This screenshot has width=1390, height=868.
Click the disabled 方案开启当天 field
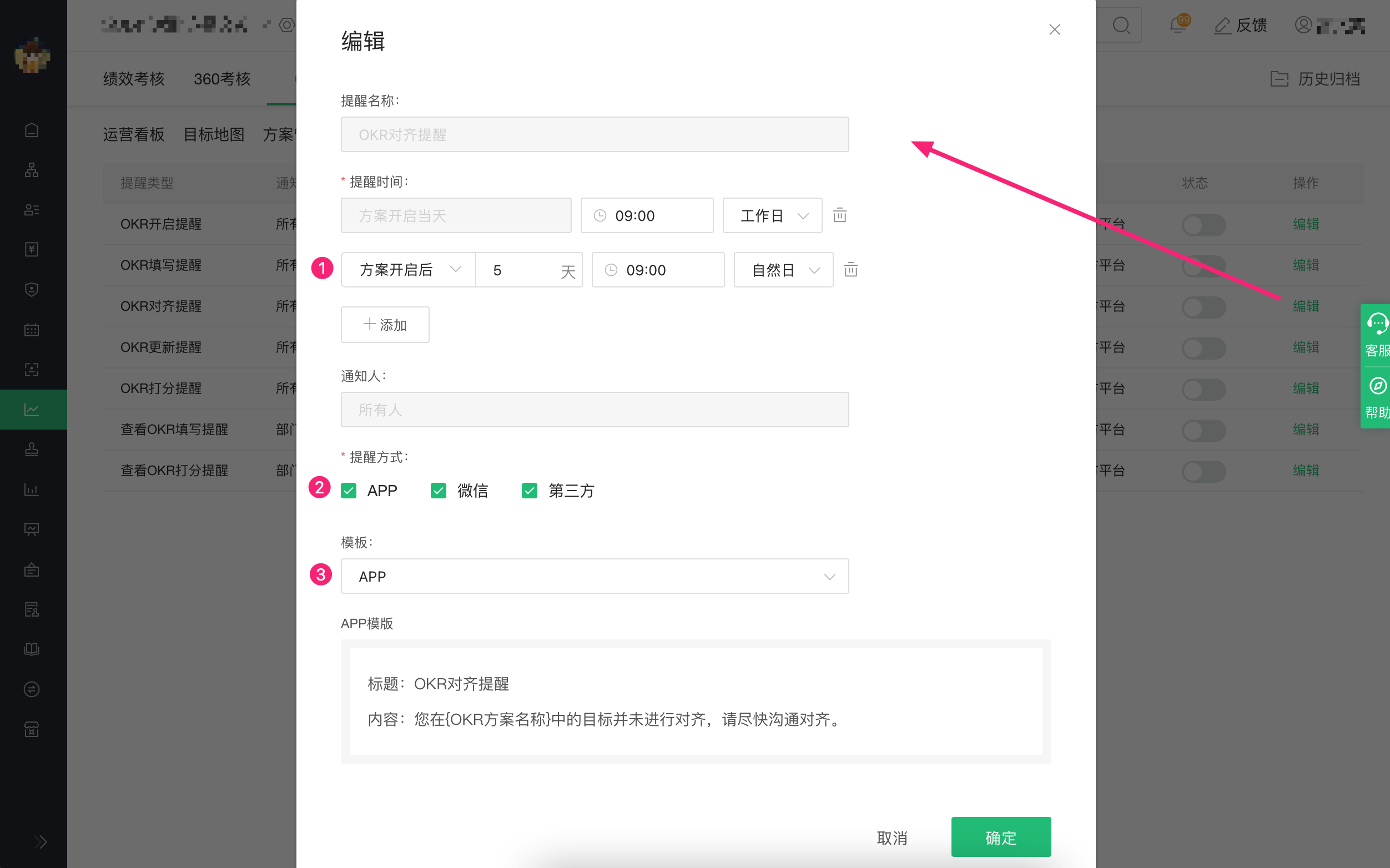click(456, 215)
